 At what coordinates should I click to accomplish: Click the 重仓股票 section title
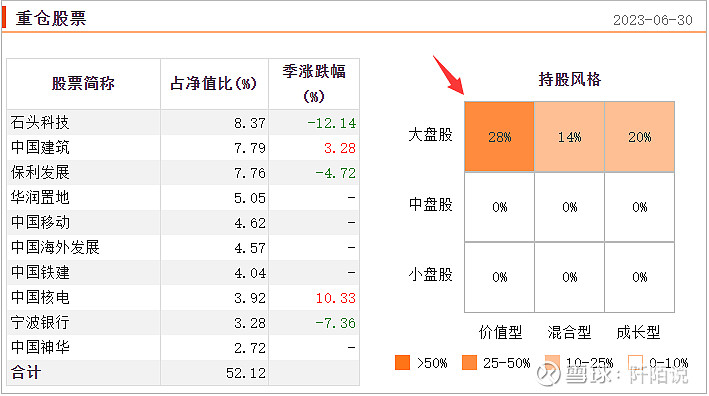click(51, 19)
